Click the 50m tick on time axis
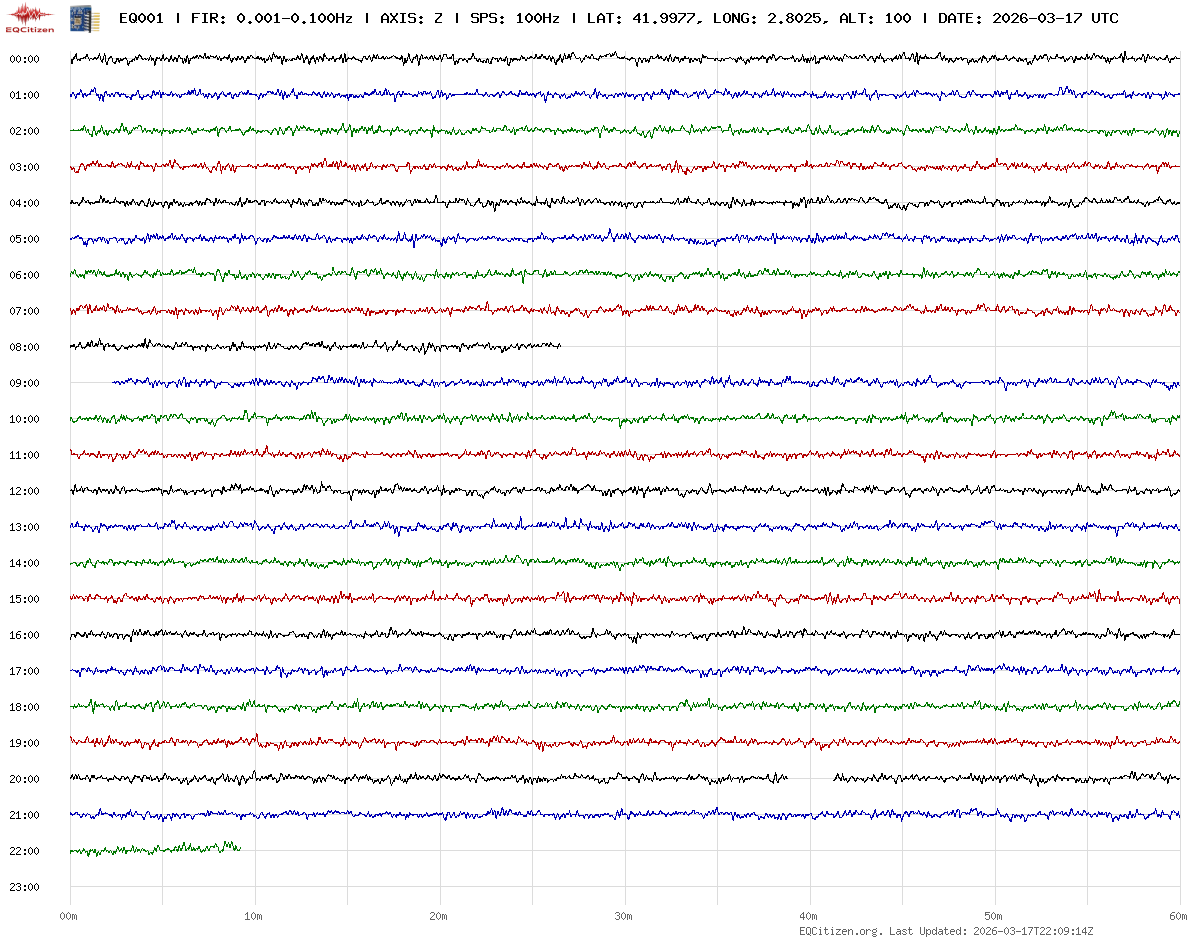Image resolution: width=1200 pixels, height=940 pixels. coord(994,916)
